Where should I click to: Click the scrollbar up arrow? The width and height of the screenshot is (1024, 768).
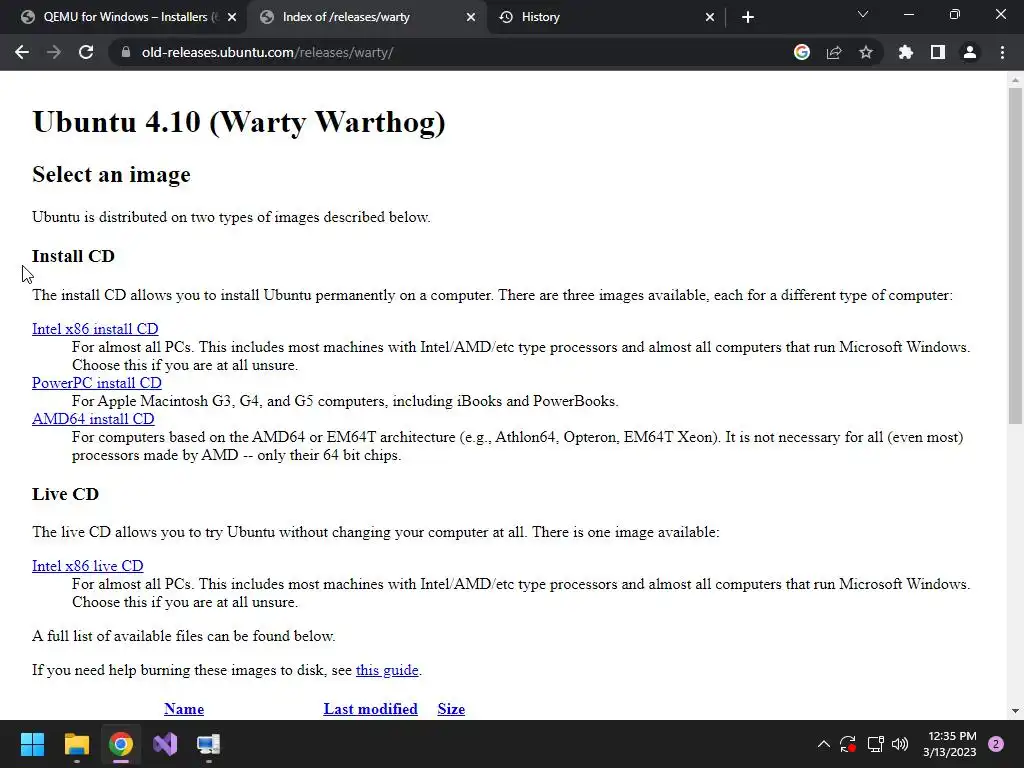pyautogui.click(x=1015, y=80)
